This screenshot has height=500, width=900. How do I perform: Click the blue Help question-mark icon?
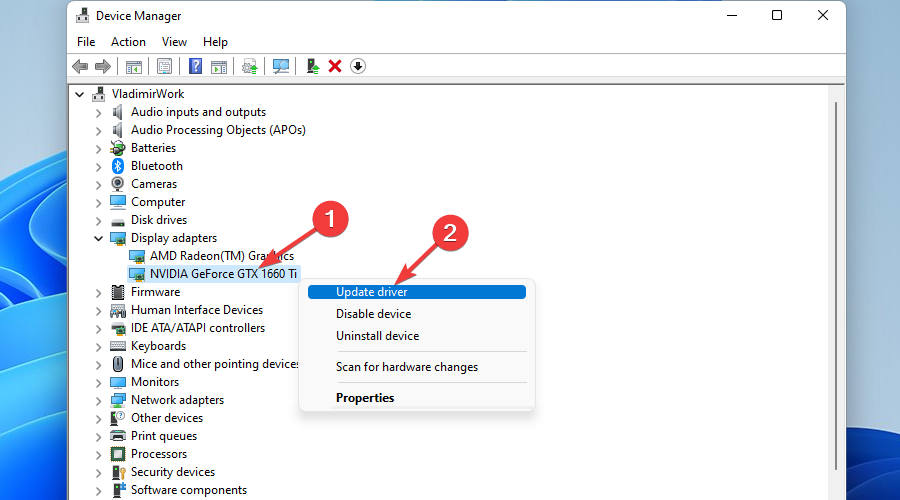[195, 67]
